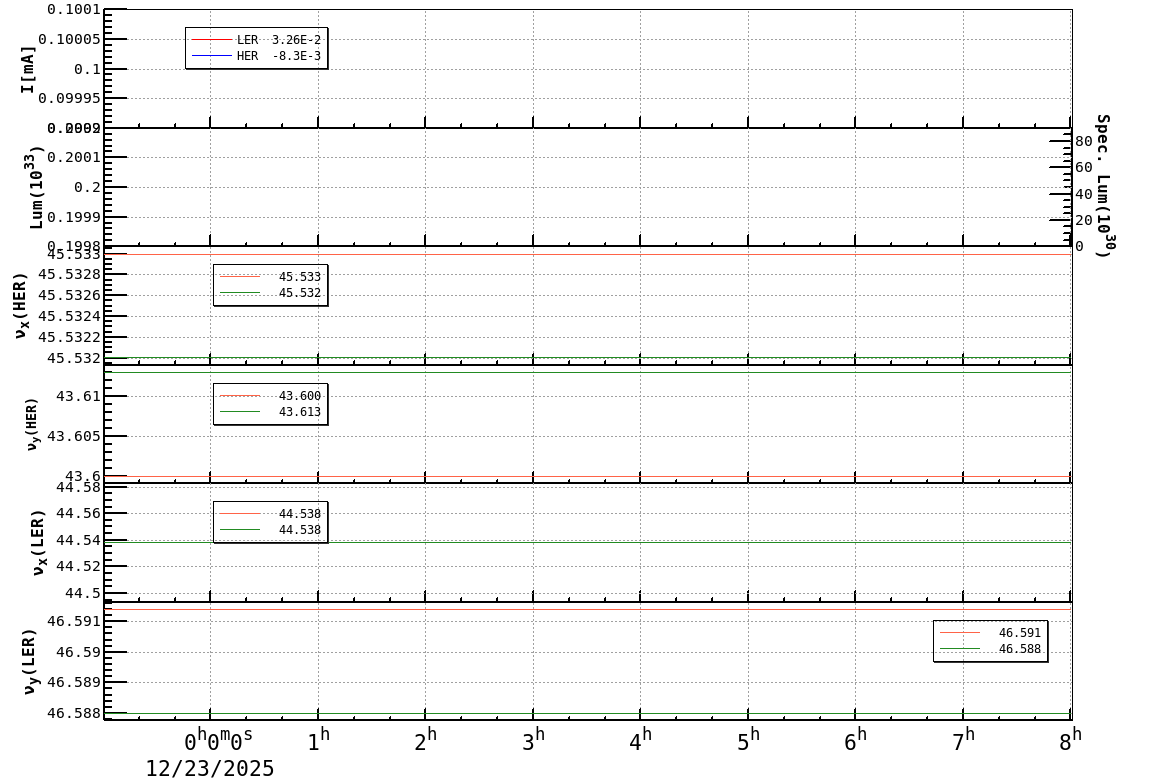The height and width of the screenshot is (782, 1154).
Task: Select the green 45.532 legend line sample
Action: pyautogui.click(x=240, y=292)
